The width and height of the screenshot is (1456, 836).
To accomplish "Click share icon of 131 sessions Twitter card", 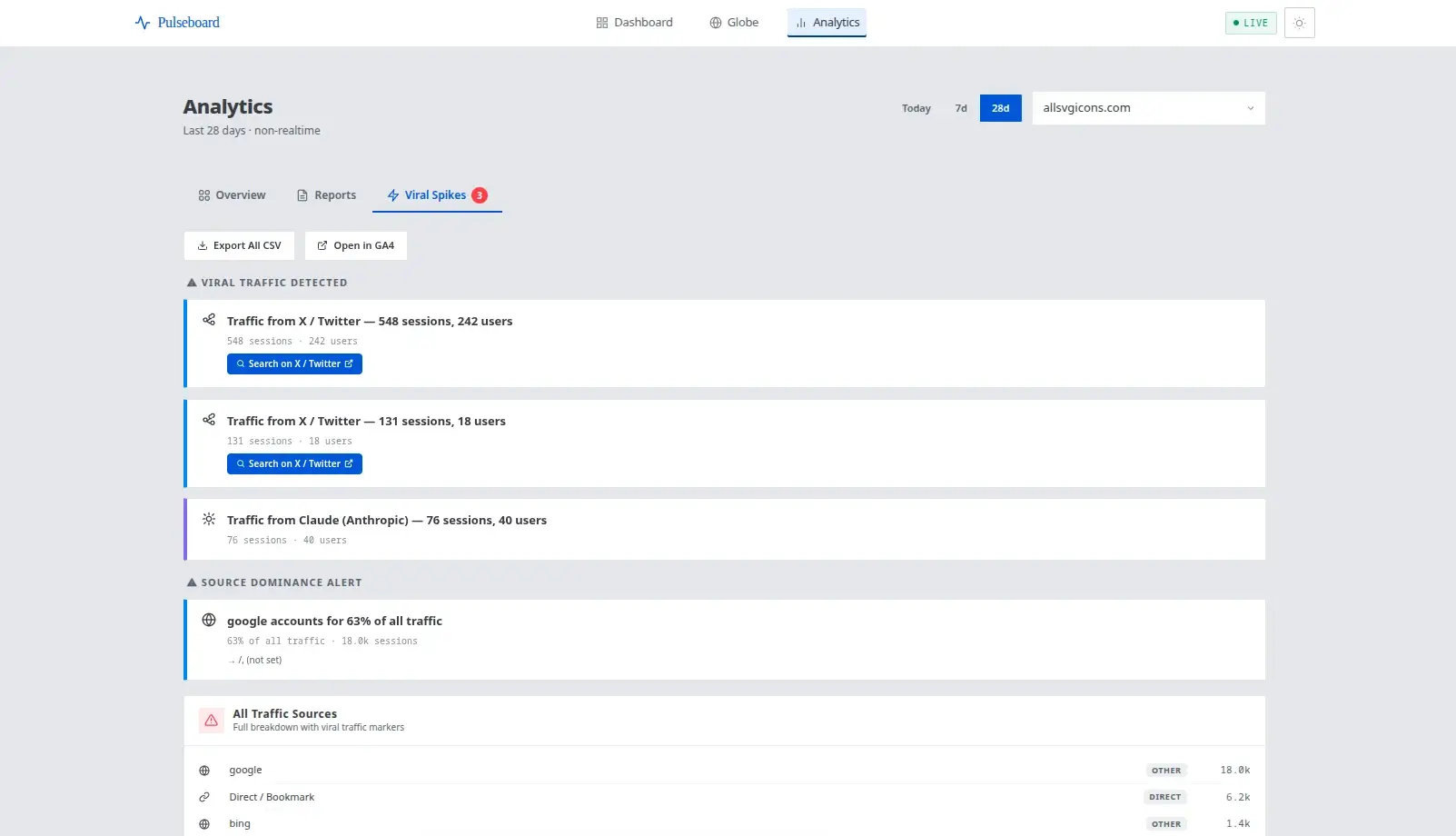I will pos(209,420).
